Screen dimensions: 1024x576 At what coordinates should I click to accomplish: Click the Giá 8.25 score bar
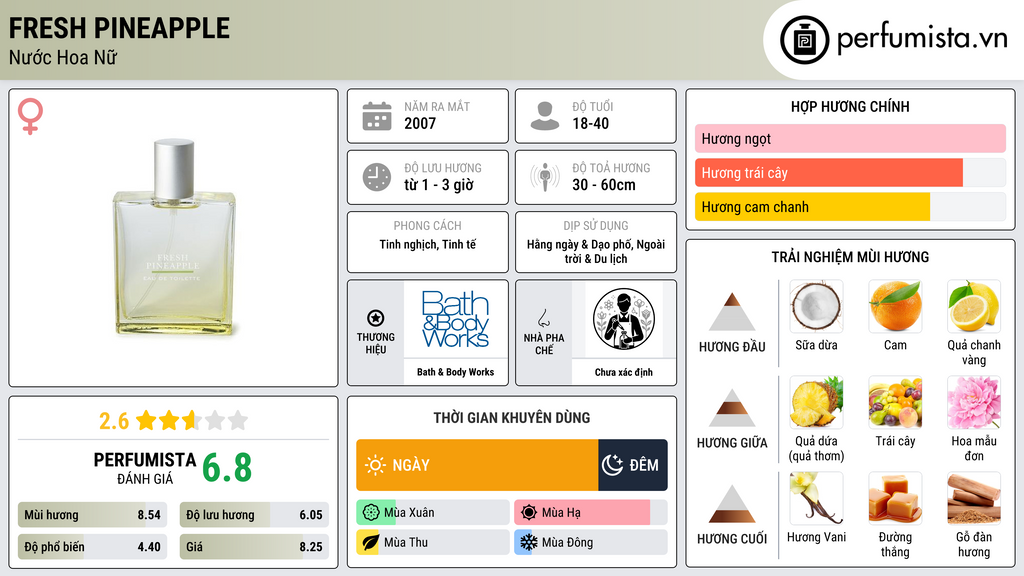click(x=254, y=547)
